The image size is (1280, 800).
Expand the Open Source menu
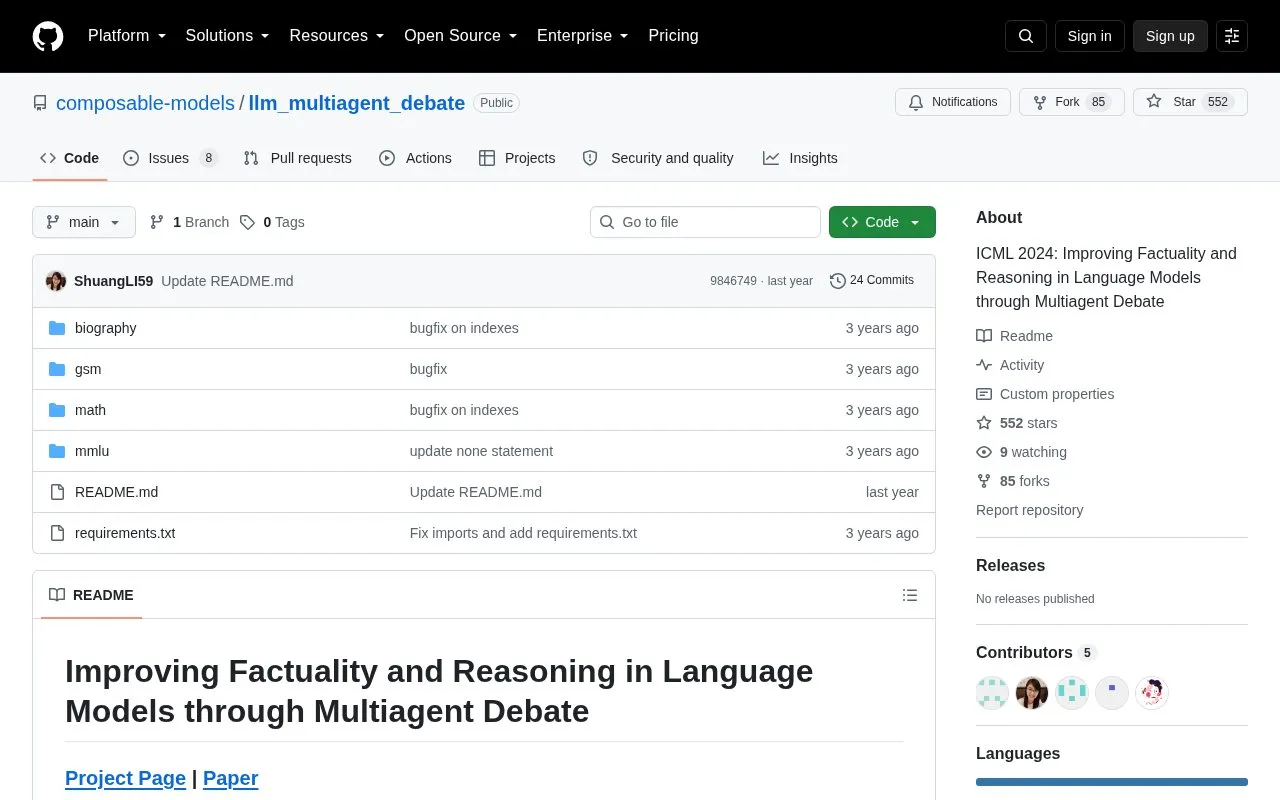click(461, 36)
